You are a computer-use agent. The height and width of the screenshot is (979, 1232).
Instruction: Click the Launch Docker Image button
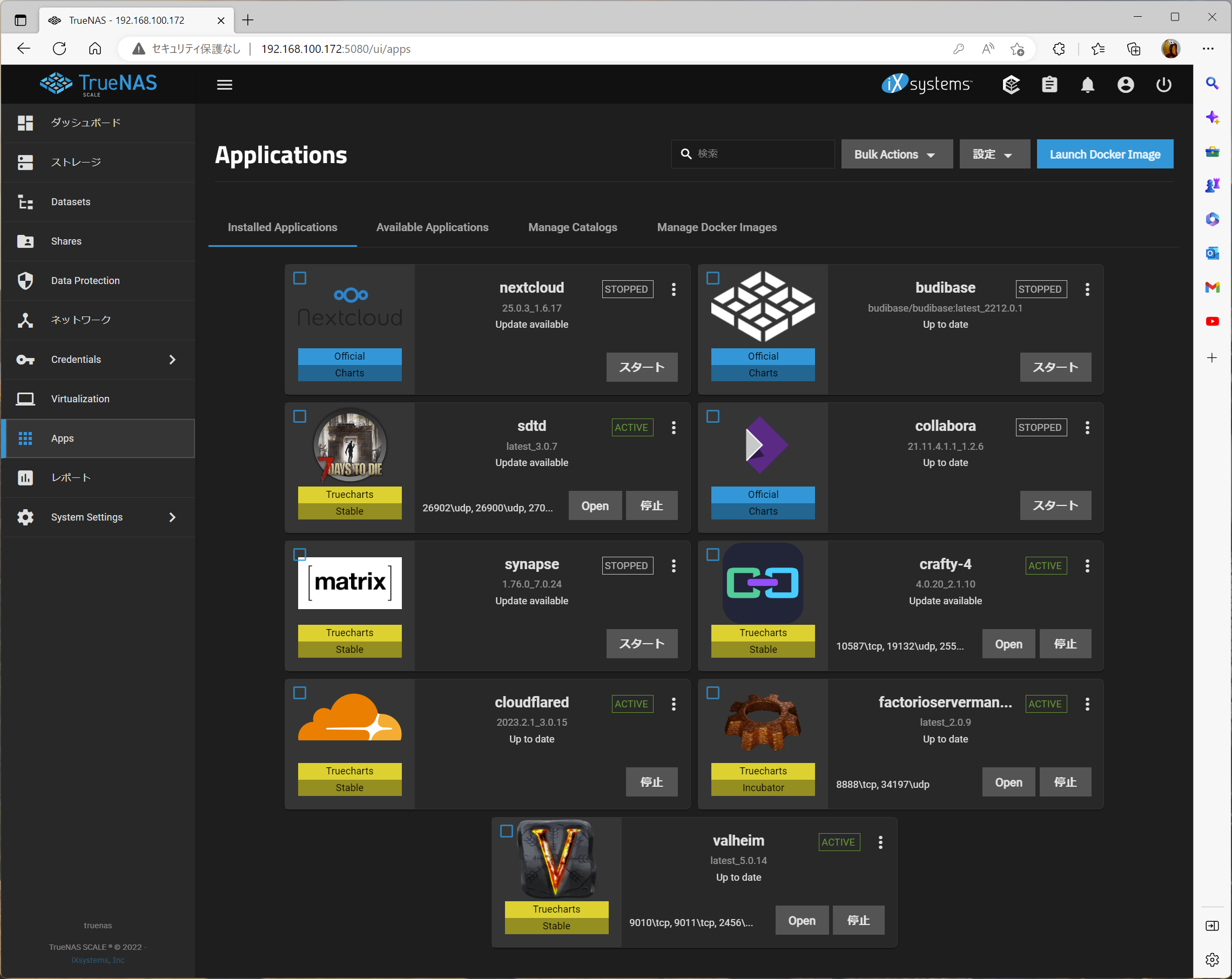1105,154
